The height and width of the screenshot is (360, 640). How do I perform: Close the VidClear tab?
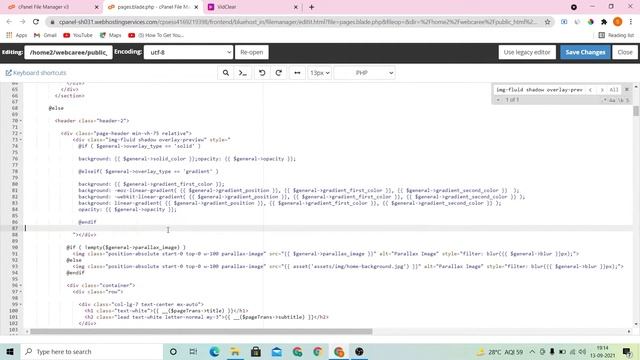point(296,7)
